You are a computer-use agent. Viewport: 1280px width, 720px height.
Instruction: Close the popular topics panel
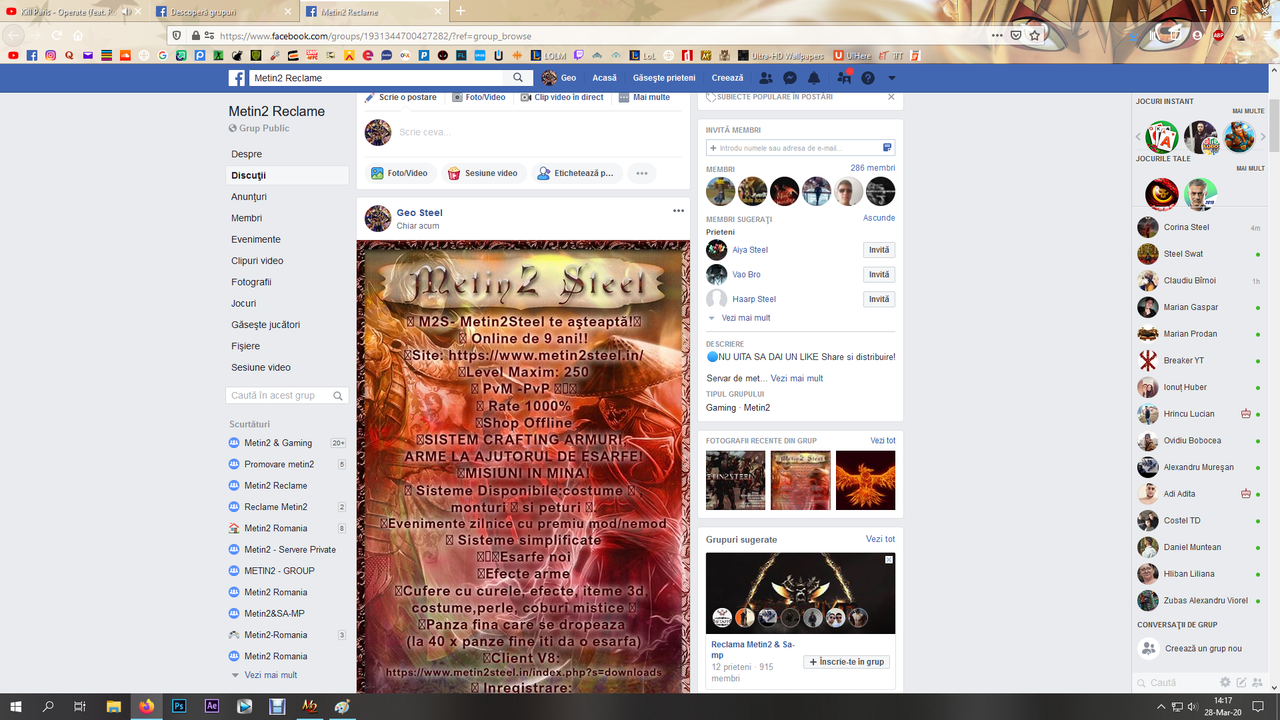(x=891, y=97)
